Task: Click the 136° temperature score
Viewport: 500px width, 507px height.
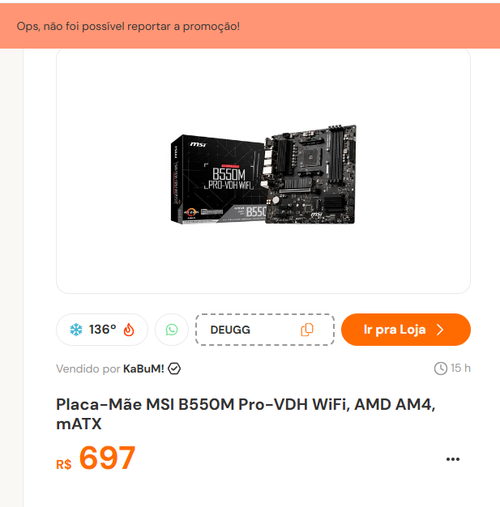Action: coord(102,330)
